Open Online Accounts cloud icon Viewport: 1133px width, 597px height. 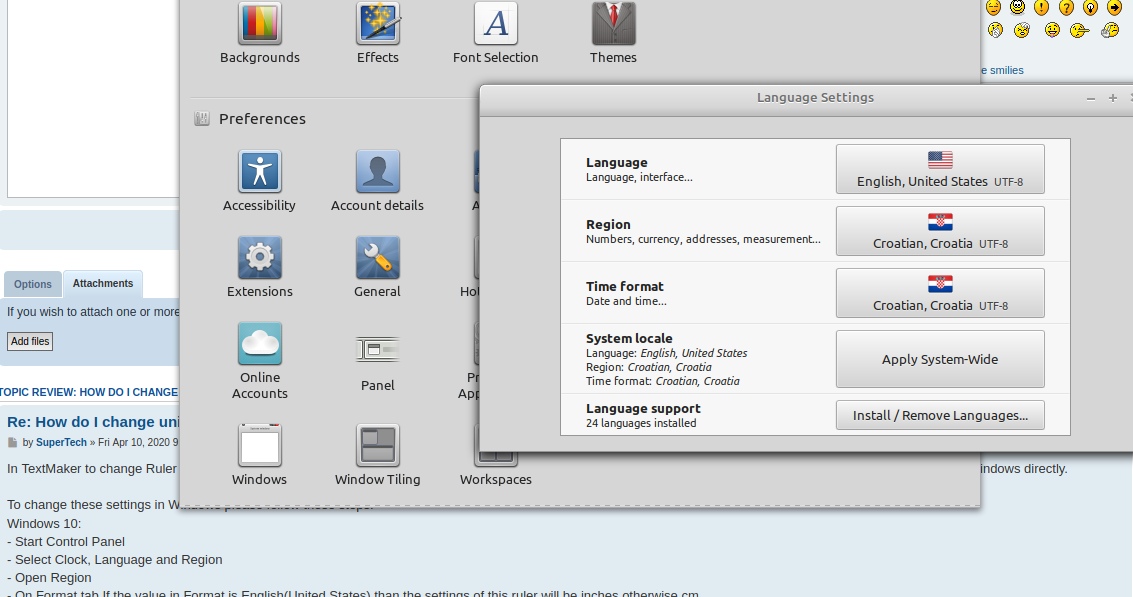point(260,345)
